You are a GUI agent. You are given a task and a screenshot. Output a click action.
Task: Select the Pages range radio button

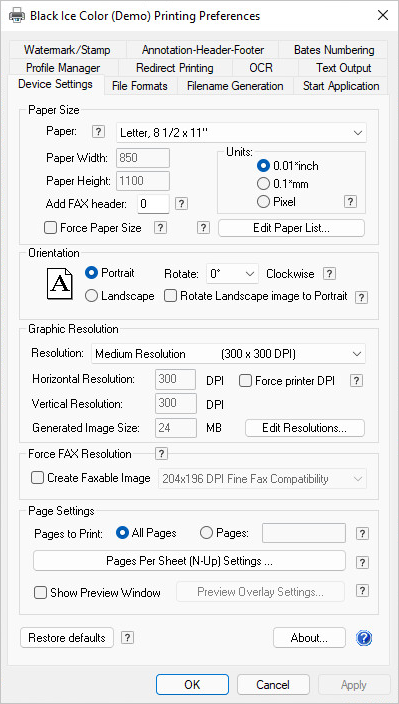(206, 533)
